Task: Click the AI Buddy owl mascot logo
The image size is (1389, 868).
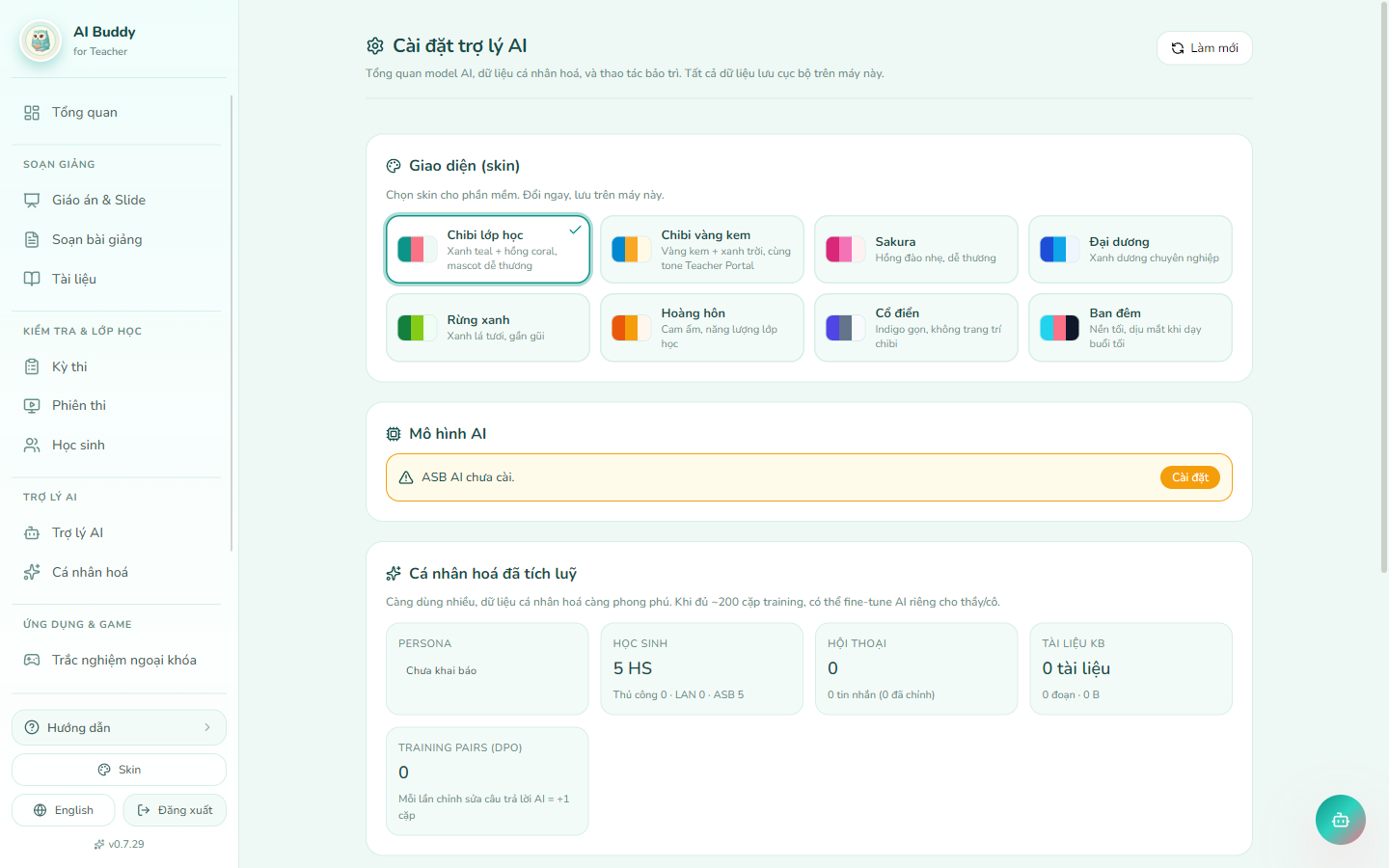Action: 41,41
